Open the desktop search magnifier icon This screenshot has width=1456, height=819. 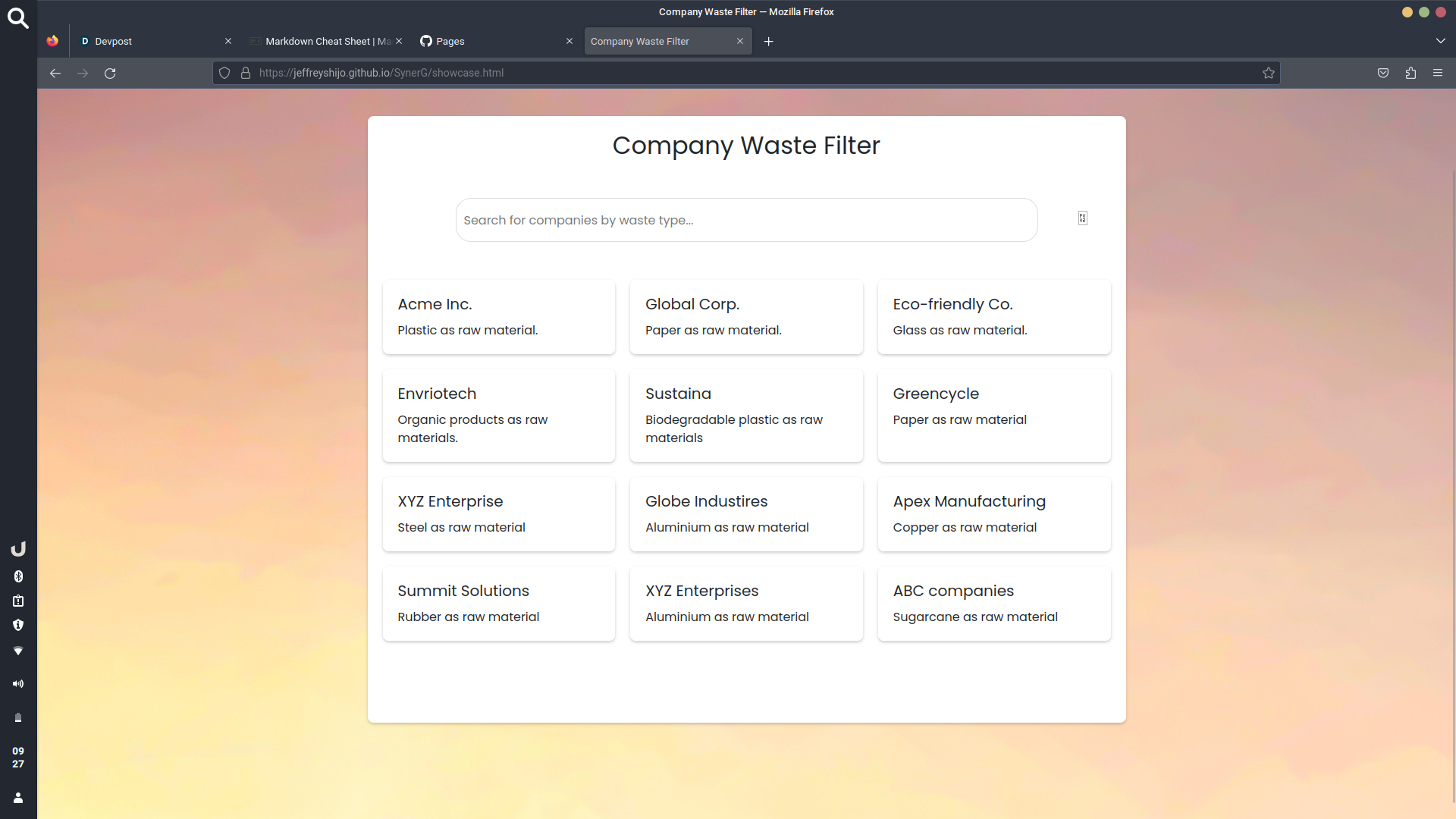click(x=18, y=18)
